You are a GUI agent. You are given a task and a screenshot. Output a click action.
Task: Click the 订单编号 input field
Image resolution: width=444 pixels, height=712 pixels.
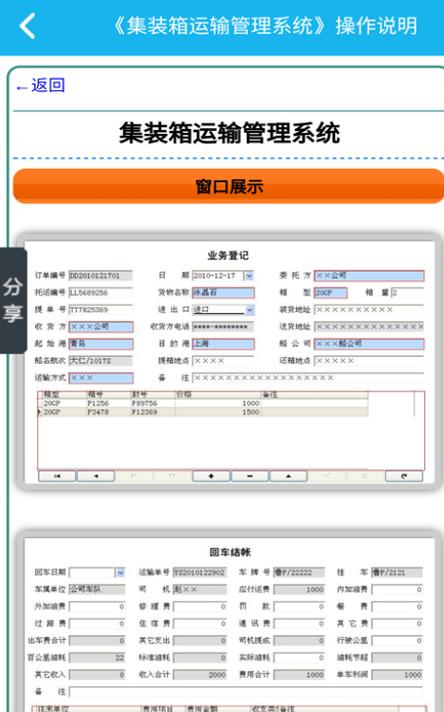pos(100,276)
